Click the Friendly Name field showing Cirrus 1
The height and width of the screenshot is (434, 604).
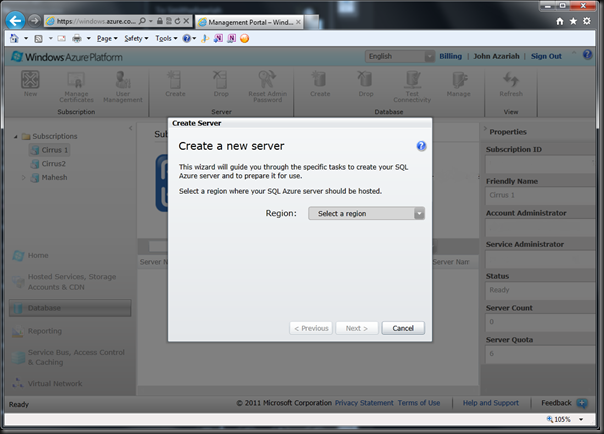pos(540,195)
